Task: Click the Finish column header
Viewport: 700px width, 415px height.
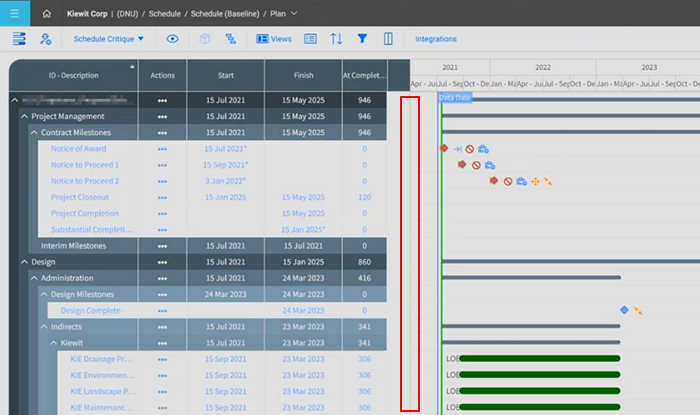Action: click(x=304, y=75)
